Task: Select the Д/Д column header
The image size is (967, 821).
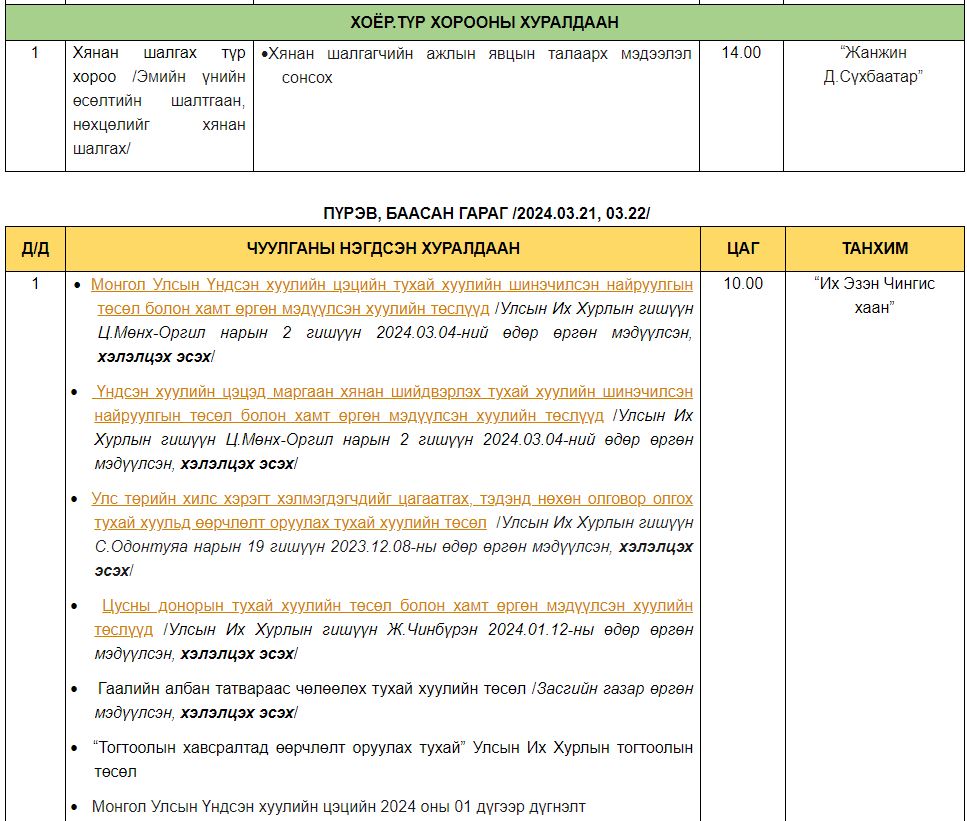Action: click(x=35, y=248)
